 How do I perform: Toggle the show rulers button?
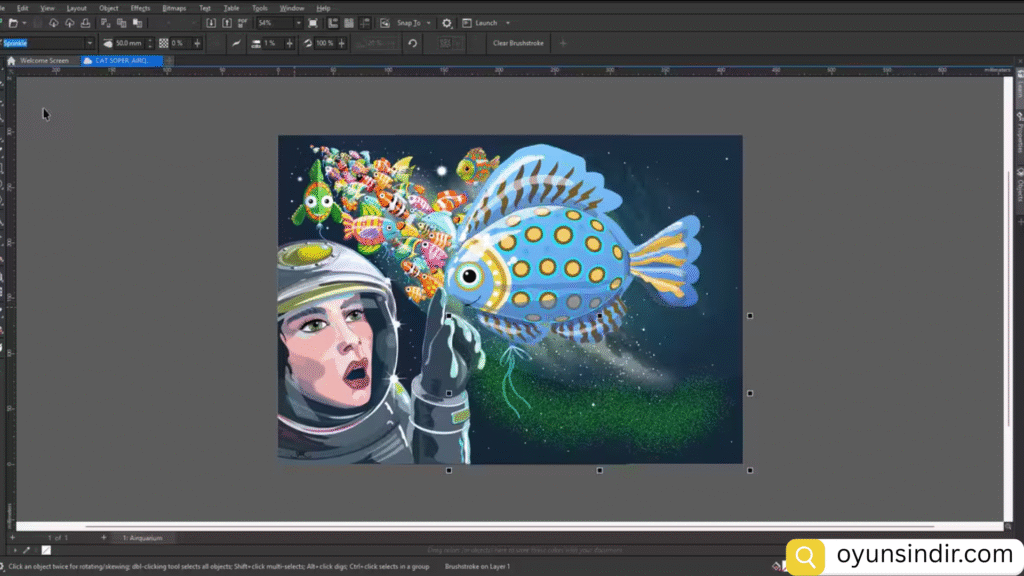point(334,23)
